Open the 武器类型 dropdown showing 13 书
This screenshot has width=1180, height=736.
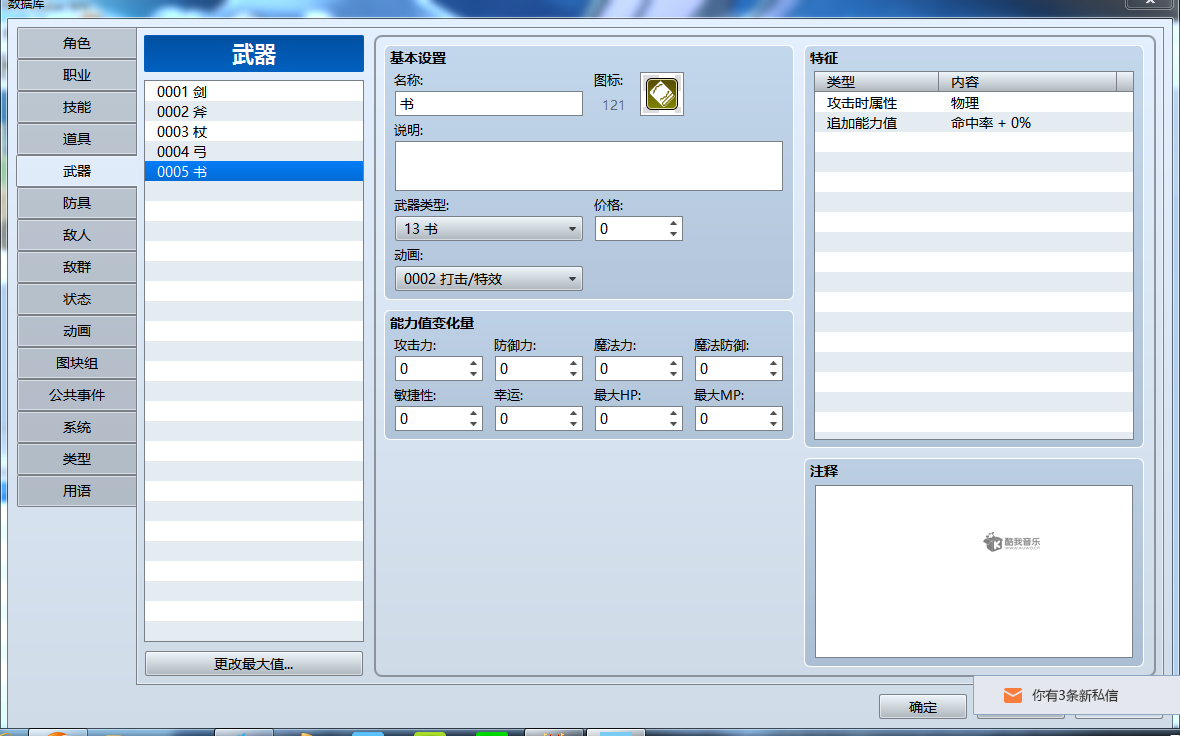click(488, 229)
